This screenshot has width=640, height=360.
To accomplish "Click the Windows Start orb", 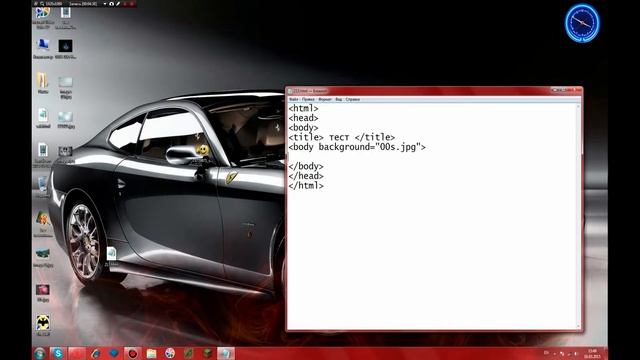I will point(40,353).
